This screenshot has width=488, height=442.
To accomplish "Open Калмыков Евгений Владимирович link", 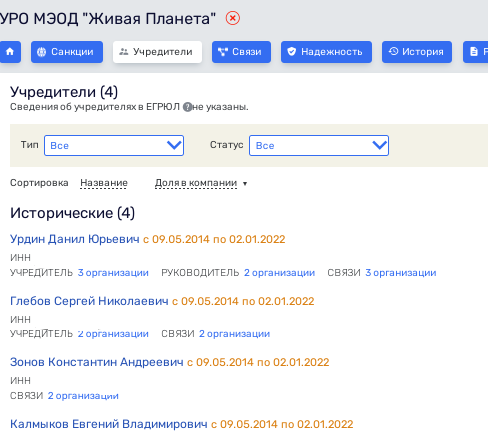I will click(109, 424).
